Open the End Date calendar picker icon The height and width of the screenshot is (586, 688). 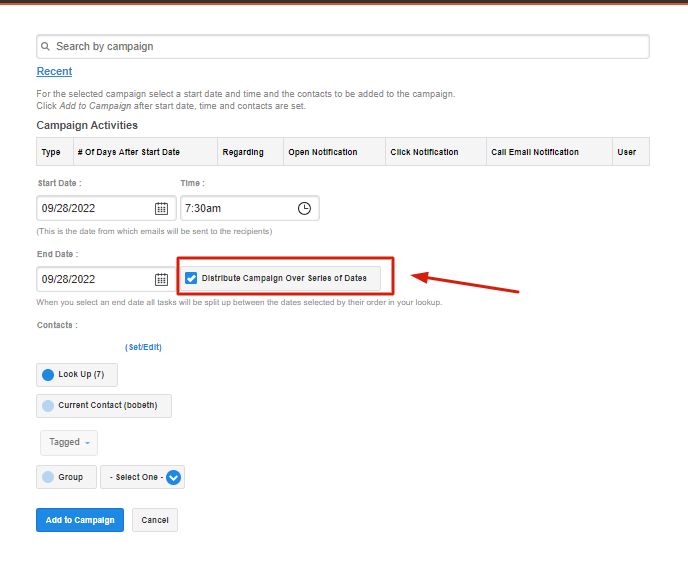pyautogui.click(x=161, y=279)
